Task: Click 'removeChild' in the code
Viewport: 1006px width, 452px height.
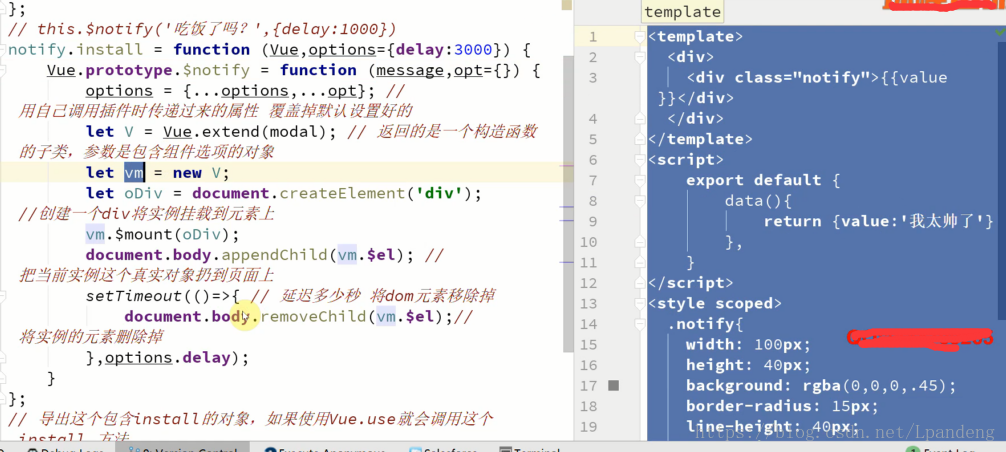Action: [x=313, y=316]
